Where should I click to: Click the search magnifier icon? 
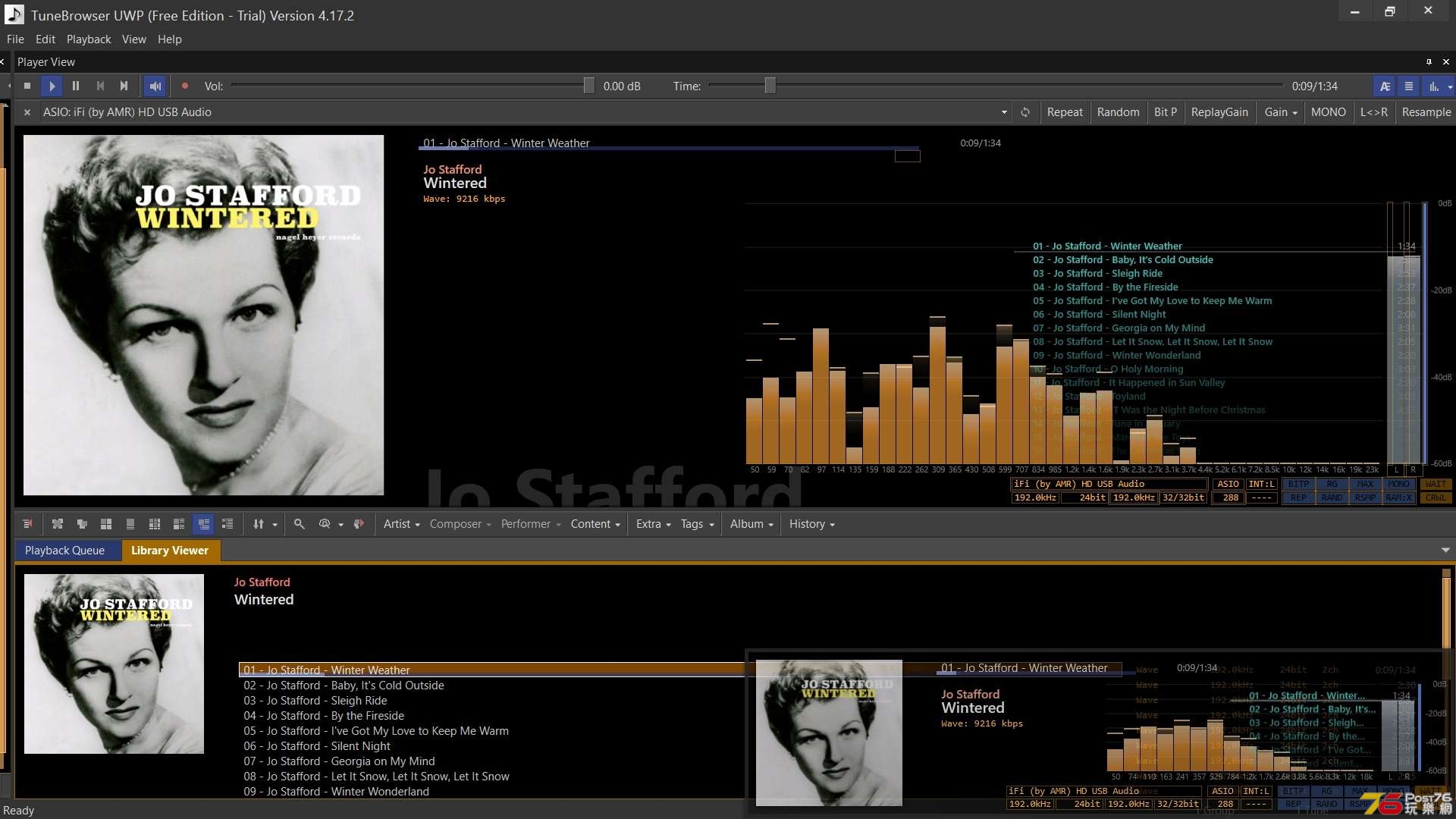(x=300, y=524)
